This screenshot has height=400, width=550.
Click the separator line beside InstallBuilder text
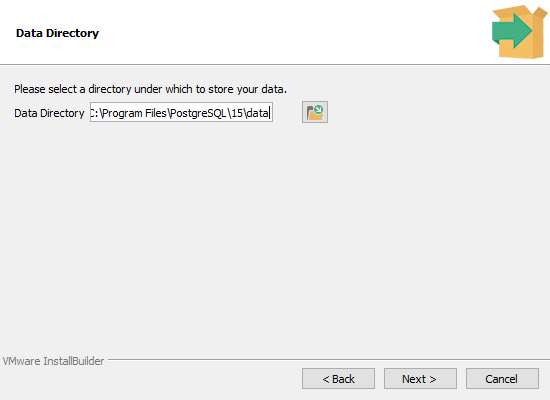point(329,359)
